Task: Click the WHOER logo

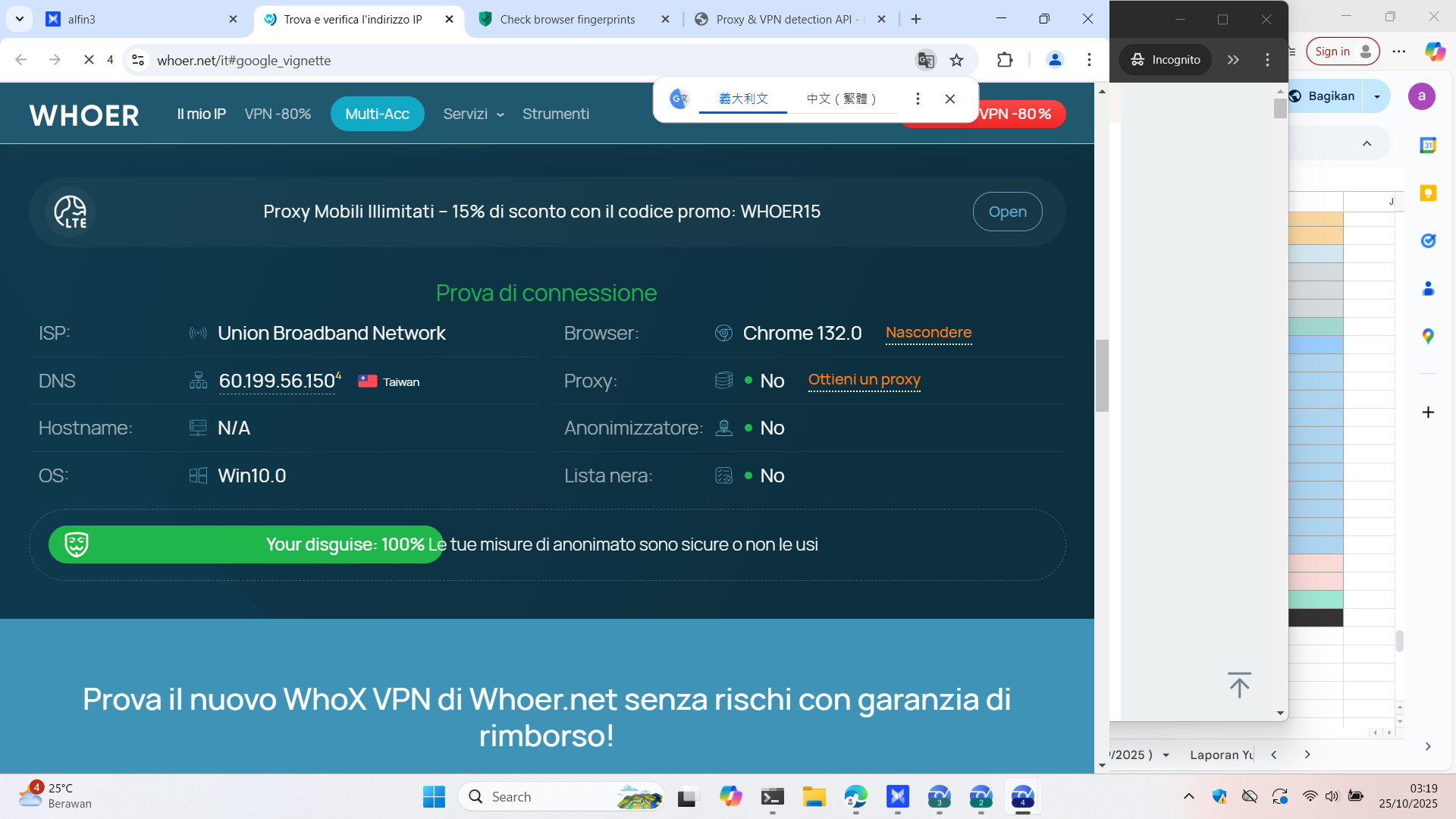Action: [84, 115]
